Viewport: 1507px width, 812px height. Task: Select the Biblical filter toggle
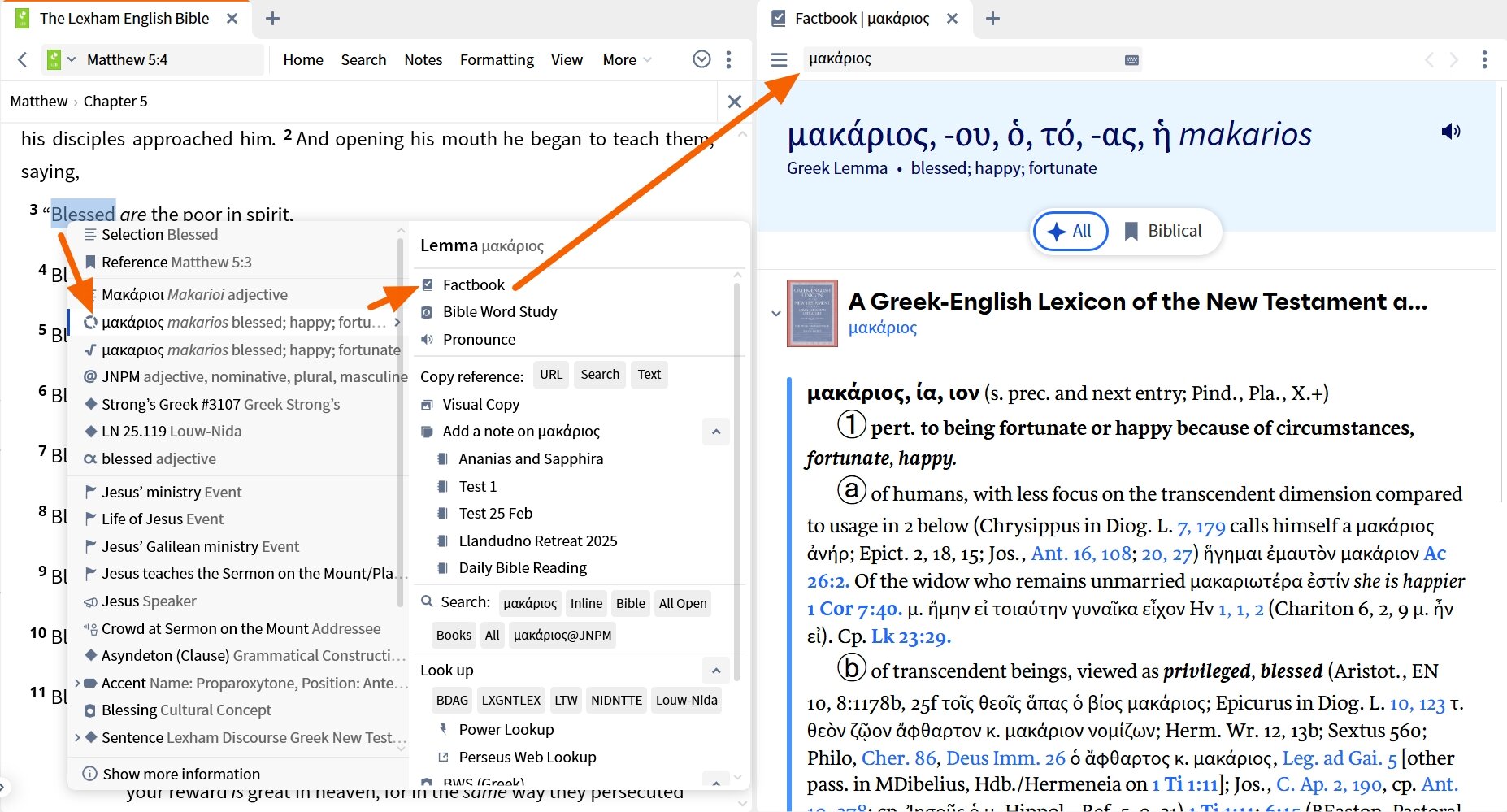coord(1163,231)
